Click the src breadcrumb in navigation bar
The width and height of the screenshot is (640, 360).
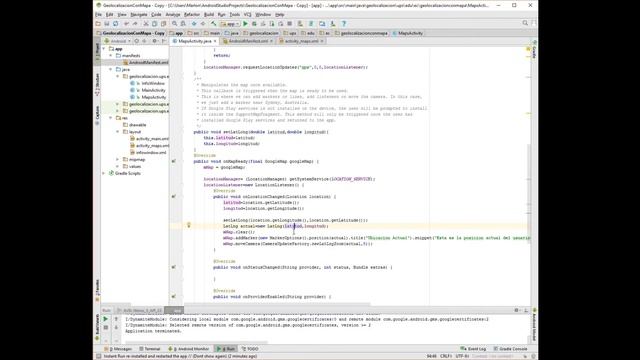click(x=194, y=33)
